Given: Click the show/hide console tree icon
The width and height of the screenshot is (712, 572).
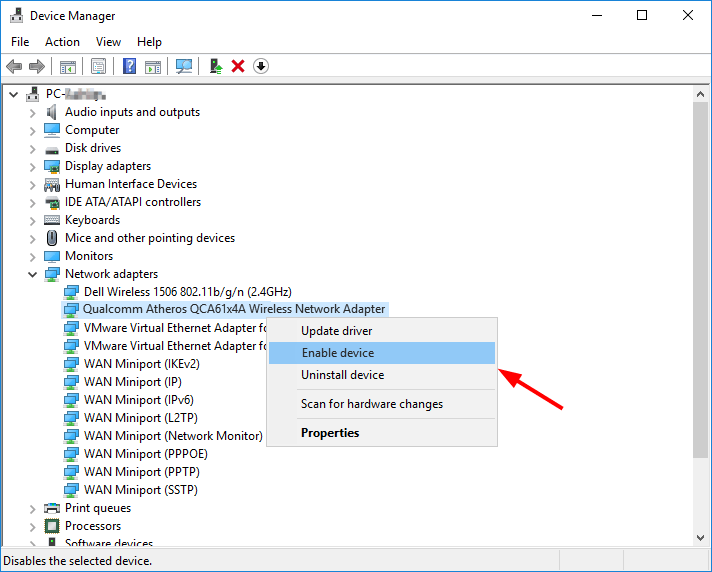Looking at the screenshot, I should point(67,66).
